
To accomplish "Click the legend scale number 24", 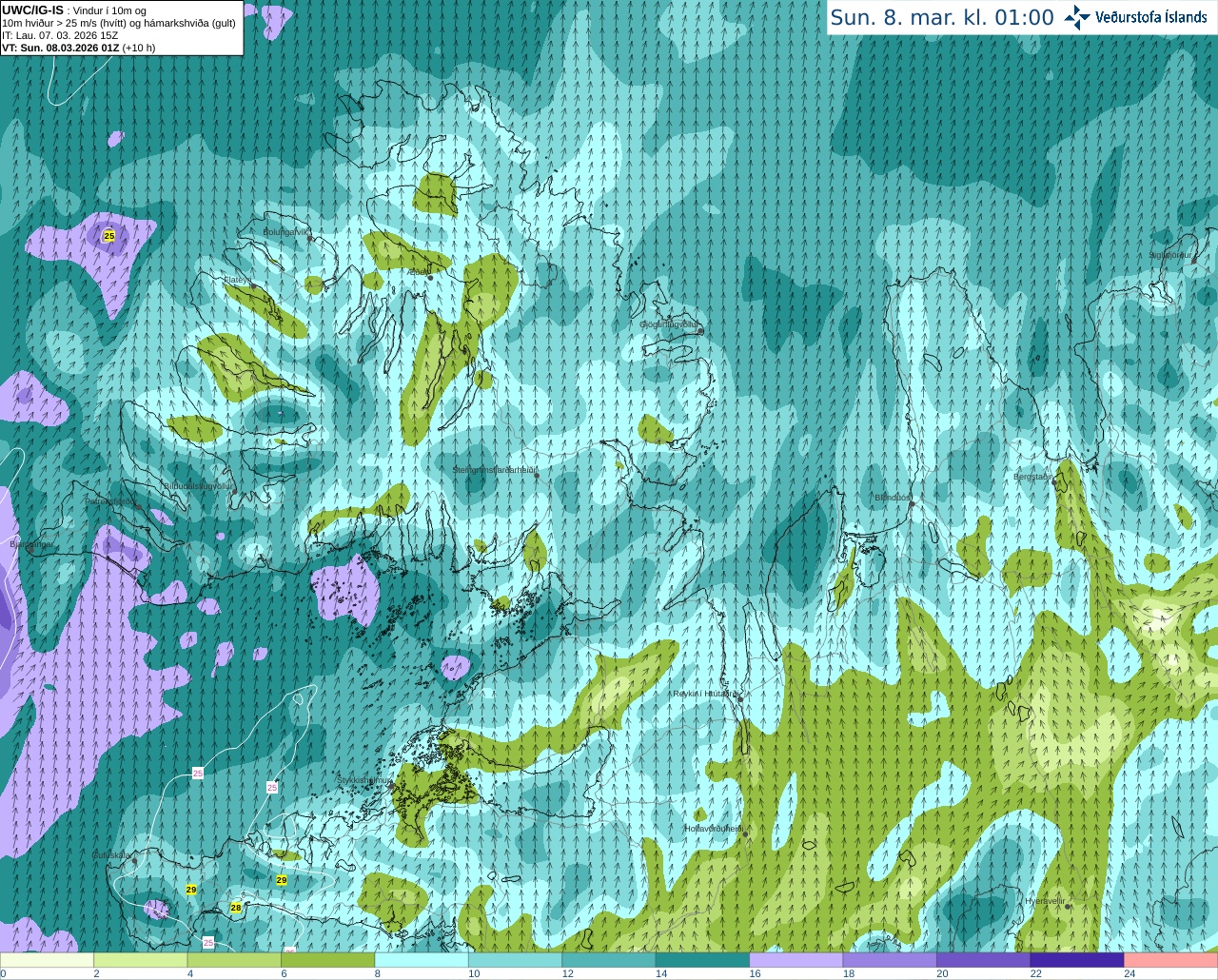I will click(x=1130, y=973).
